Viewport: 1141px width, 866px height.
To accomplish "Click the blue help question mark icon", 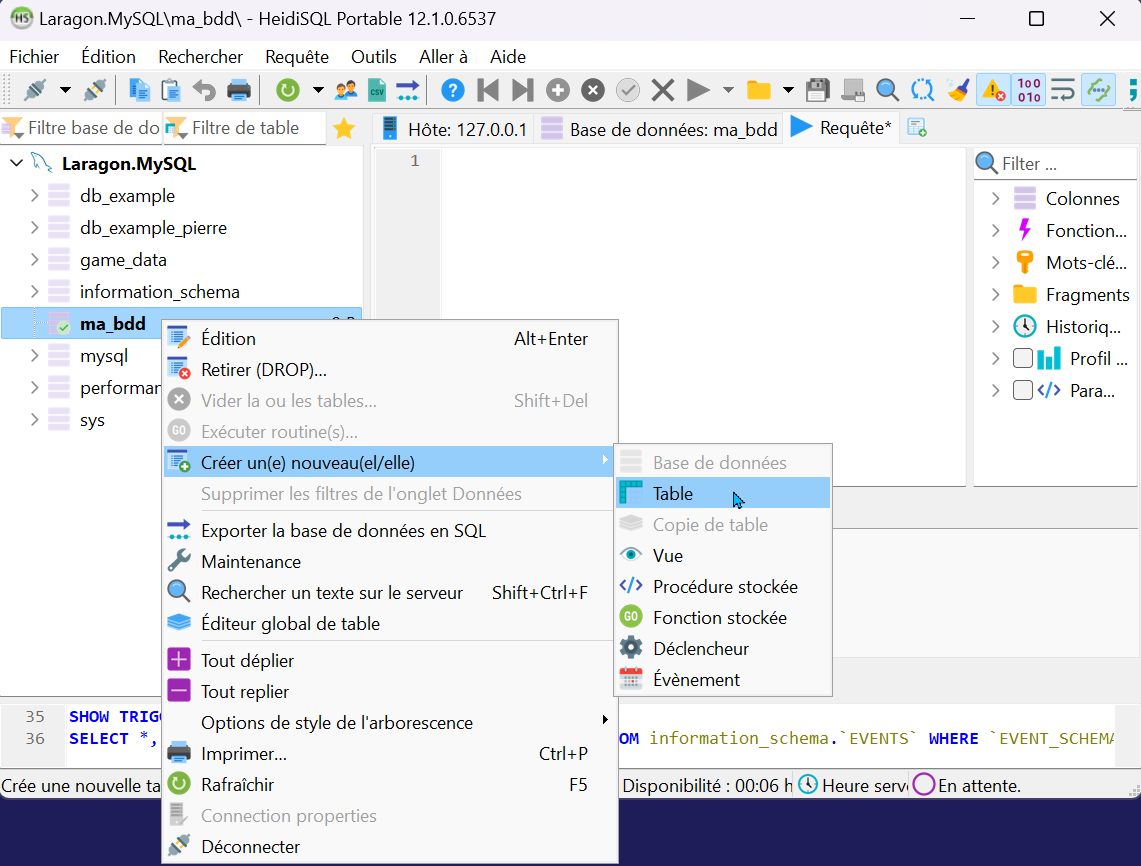I will click(x=452, y=90).
